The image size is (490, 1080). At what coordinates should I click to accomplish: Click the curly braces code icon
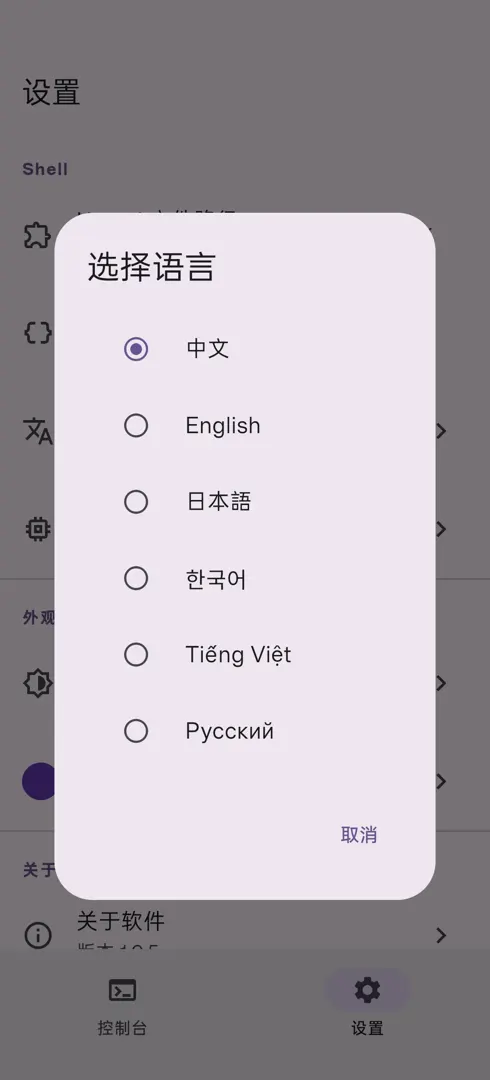(38, 333)
